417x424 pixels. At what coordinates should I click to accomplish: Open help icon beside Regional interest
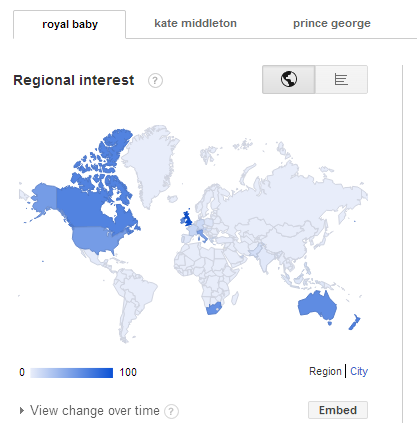point(155,81)
